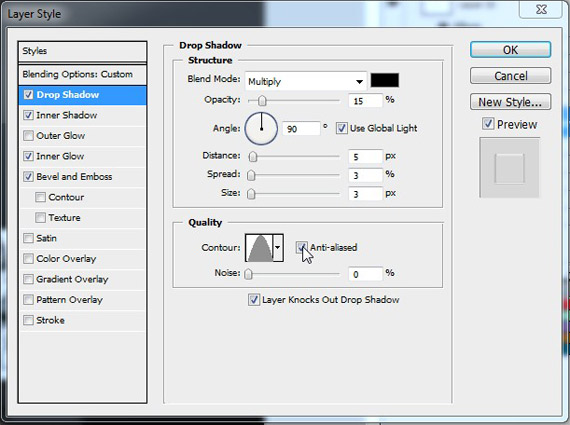Viewport: 570px width, 425px height.
Task: Disable Use Global Light checkbox
Action: (x=341, y=128)
